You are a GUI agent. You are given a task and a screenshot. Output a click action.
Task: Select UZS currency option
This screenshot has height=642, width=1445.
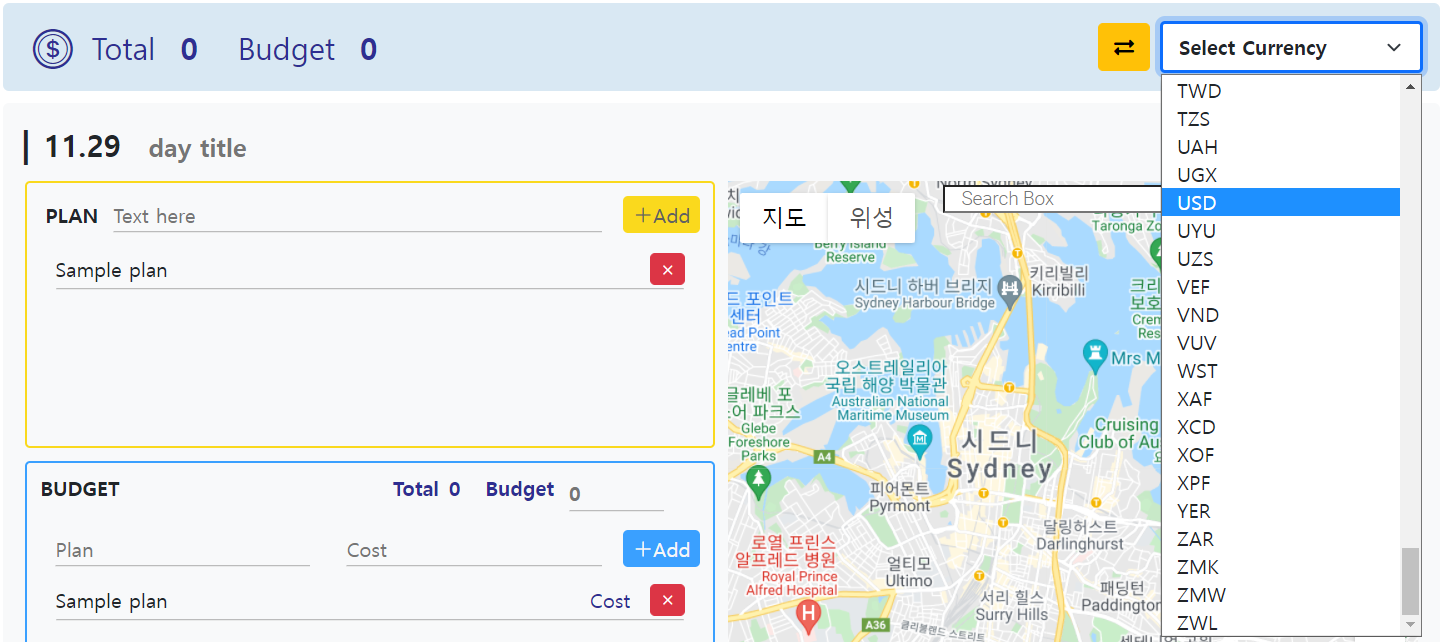coord(1281,258)
